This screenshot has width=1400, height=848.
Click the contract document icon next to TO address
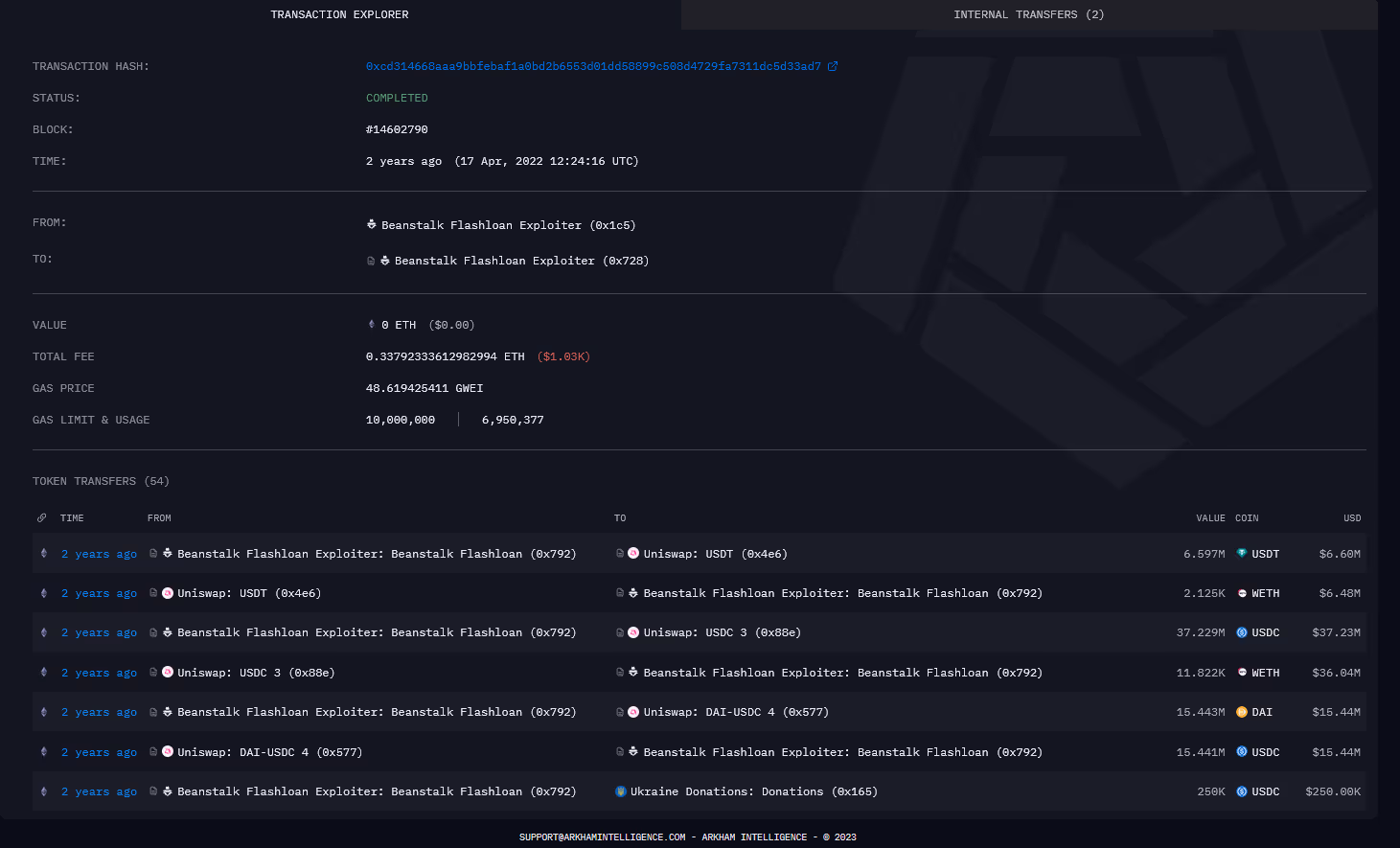pyautogui.click(x=371, y=260)
